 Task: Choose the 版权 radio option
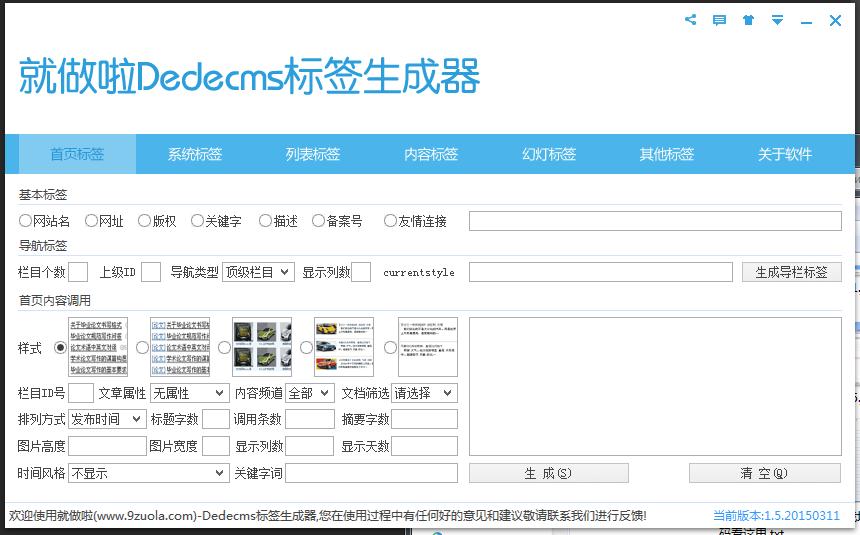144,221
